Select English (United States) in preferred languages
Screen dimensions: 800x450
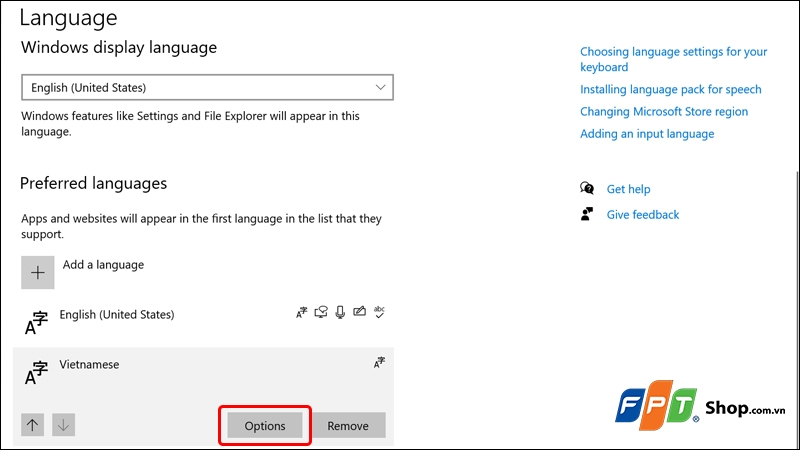(117, 314)
